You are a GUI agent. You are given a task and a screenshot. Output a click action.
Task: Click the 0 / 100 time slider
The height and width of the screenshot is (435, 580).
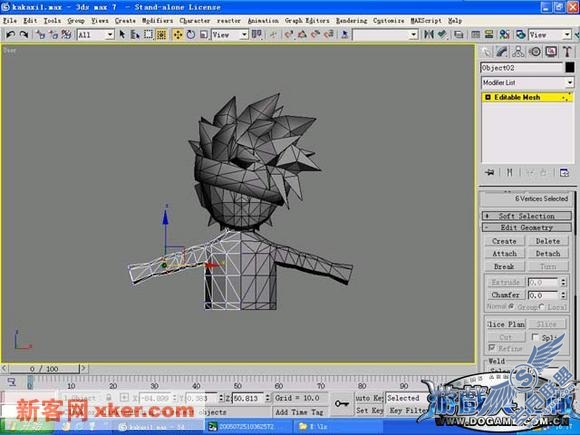coord(44,369)
